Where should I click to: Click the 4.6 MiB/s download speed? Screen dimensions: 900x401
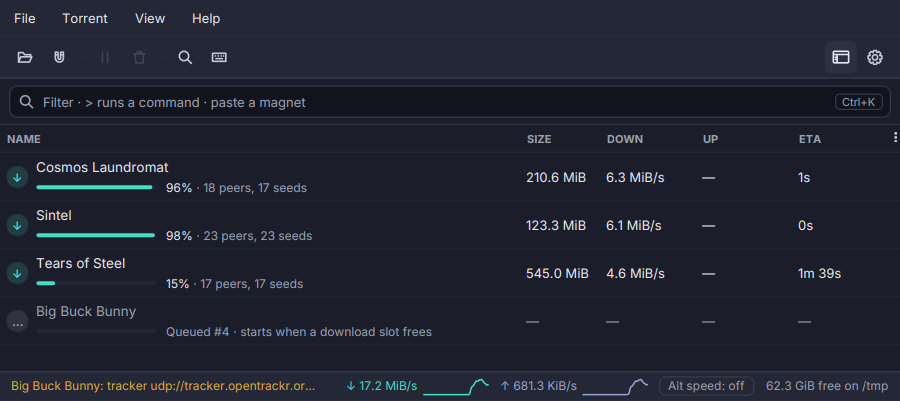(x=635, y=274)
